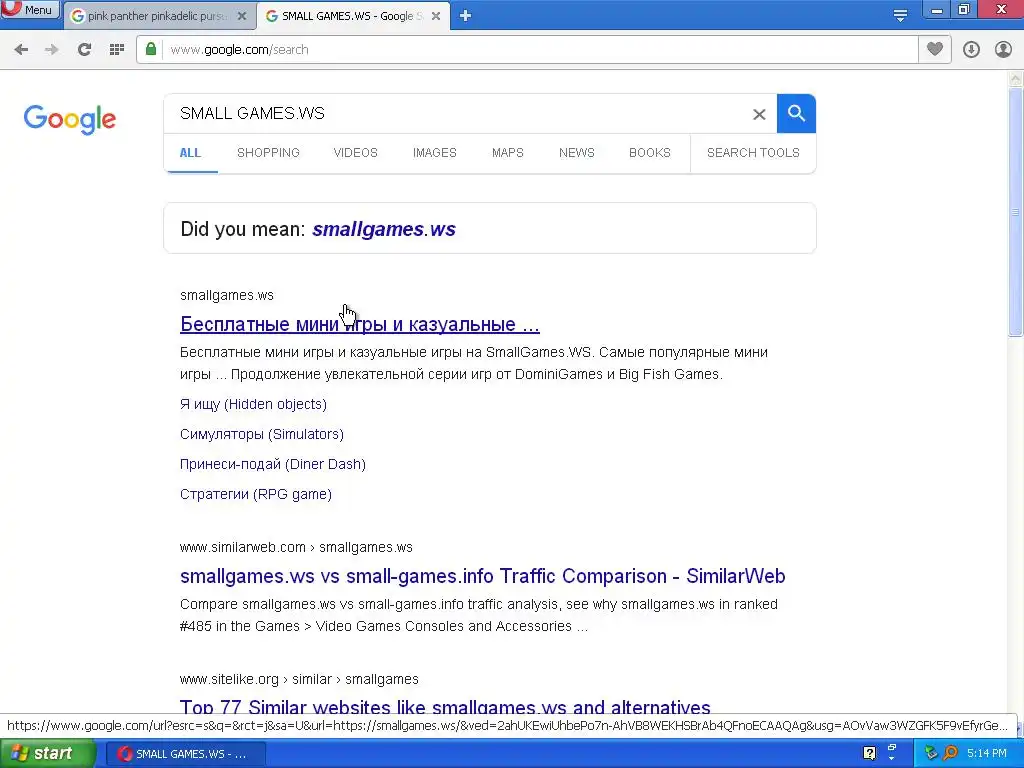Switch to IMAGES results
This screenshot has height=768, width=1024.
[x=434, y=153]
